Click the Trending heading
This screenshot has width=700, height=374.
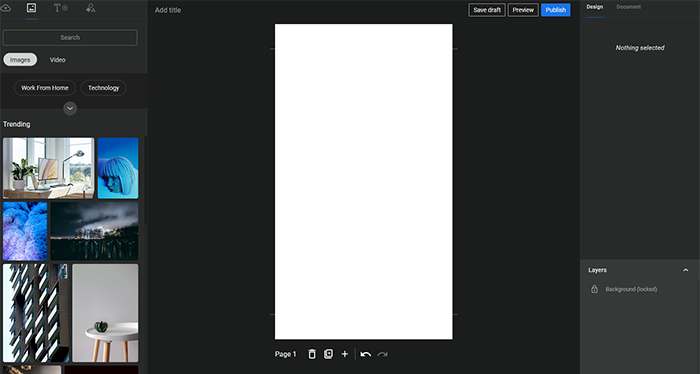[17, 124]
